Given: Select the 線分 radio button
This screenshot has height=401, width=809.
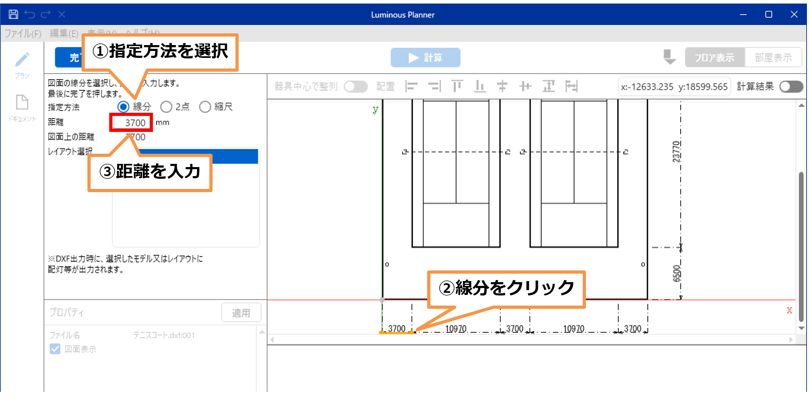Looking at the screenshot, I should click(x=124, y=107).
